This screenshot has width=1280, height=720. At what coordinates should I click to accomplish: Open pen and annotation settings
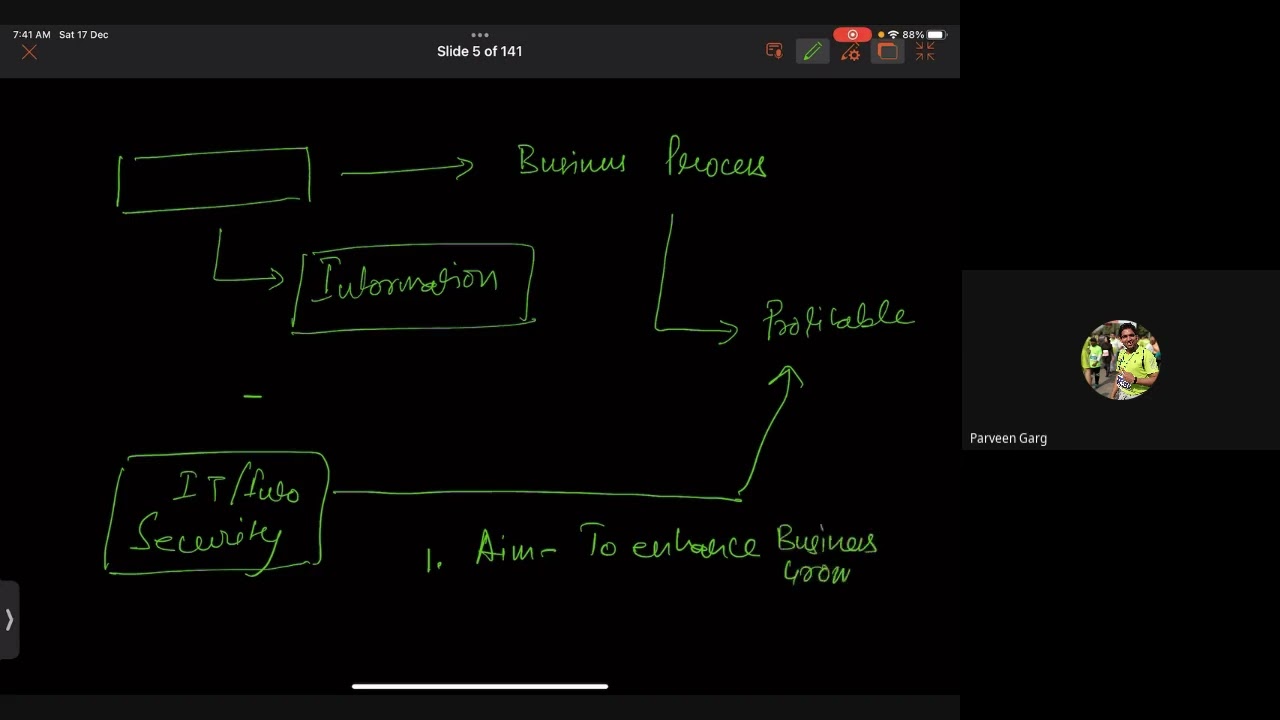850,52
